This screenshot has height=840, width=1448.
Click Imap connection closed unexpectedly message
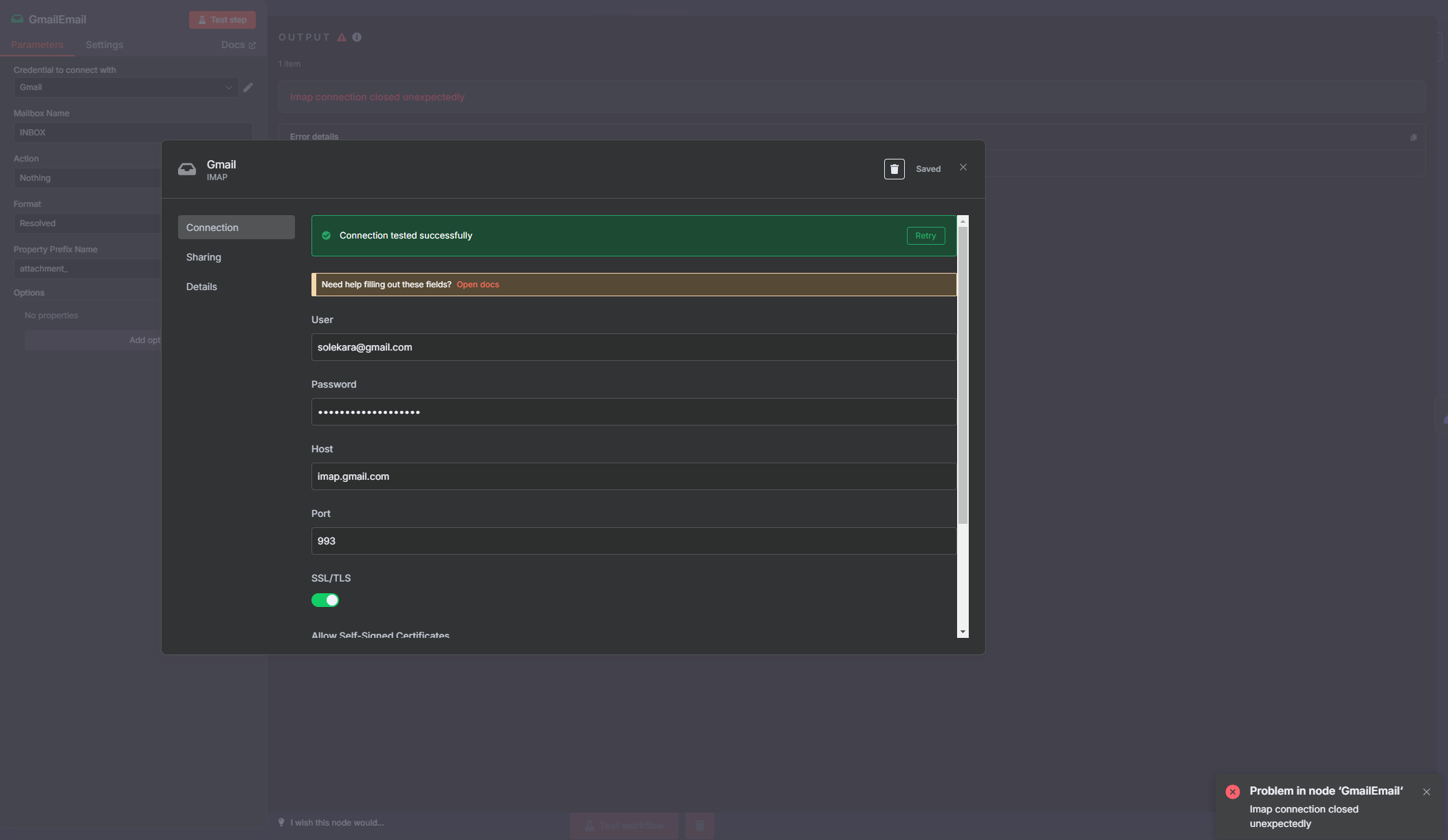pyautogui.click(x=377, y=97)
